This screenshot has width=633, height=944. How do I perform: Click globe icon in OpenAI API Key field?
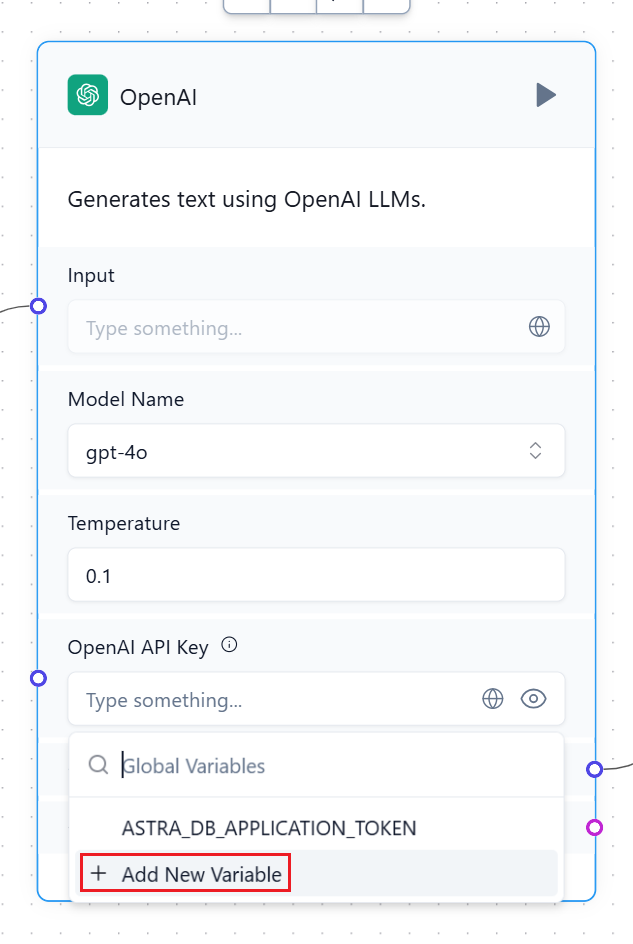[493, 699]
